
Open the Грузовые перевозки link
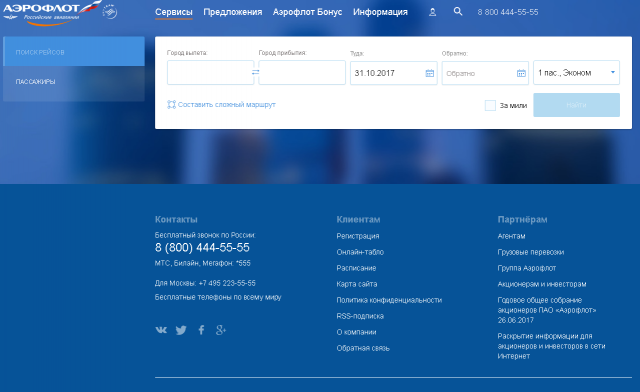point(531,252)
